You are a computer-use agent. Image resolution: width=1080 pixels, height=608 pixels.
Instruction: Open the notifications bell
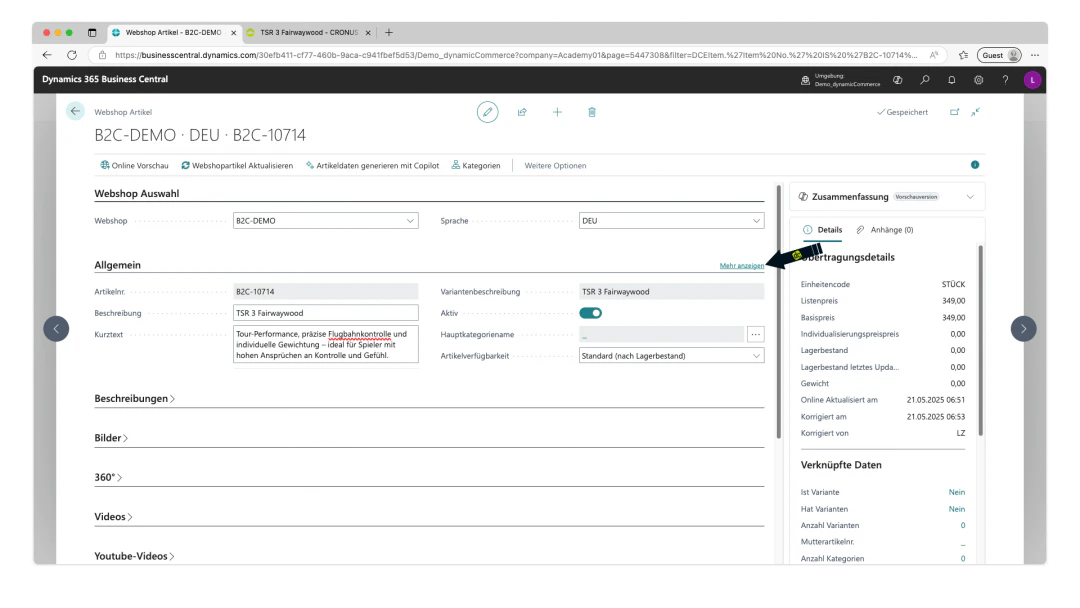tap(951, 80)
